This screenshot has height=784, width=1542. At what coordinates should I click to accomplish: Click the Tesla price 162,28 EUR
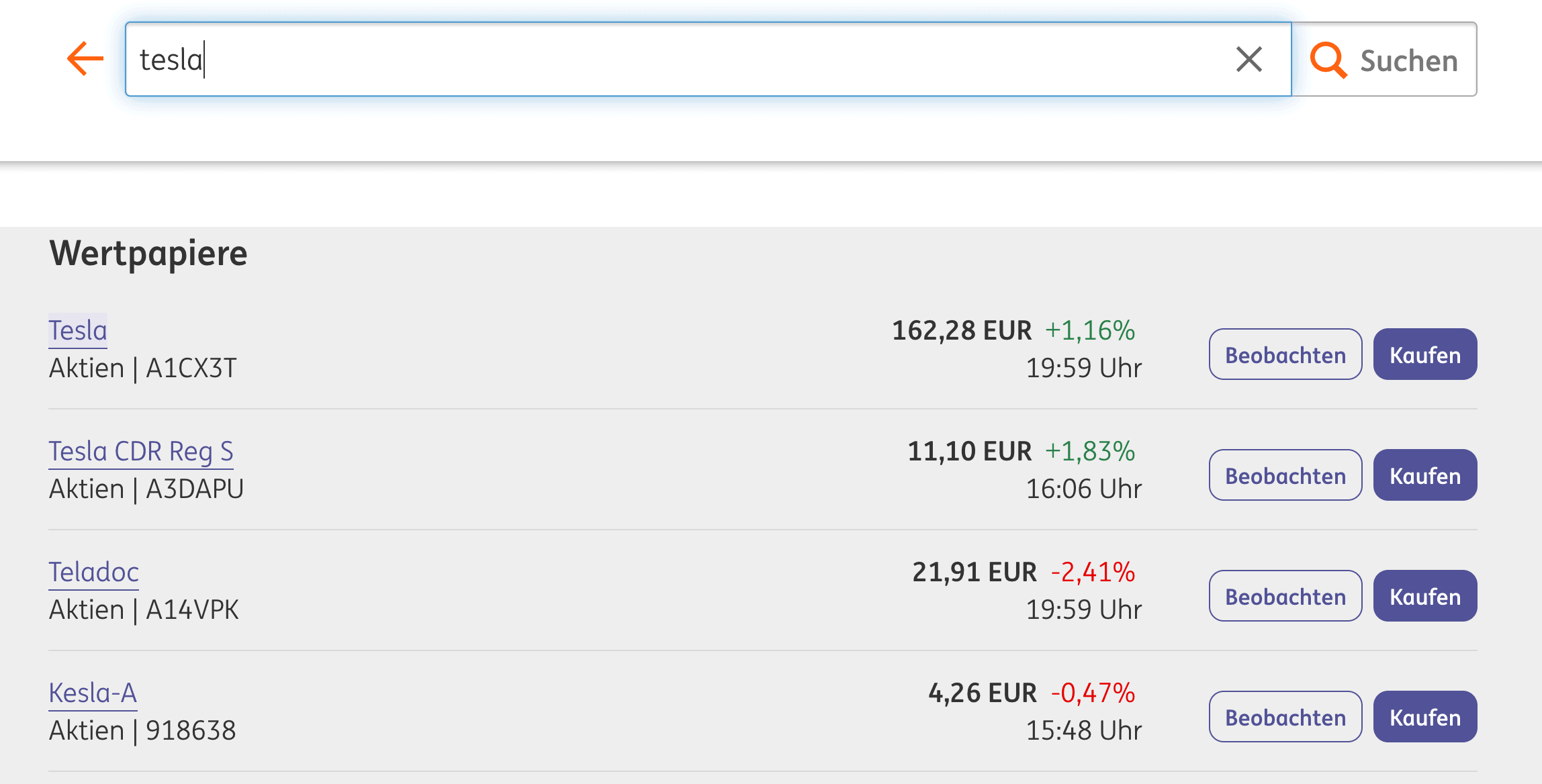(x=961, y=330)
